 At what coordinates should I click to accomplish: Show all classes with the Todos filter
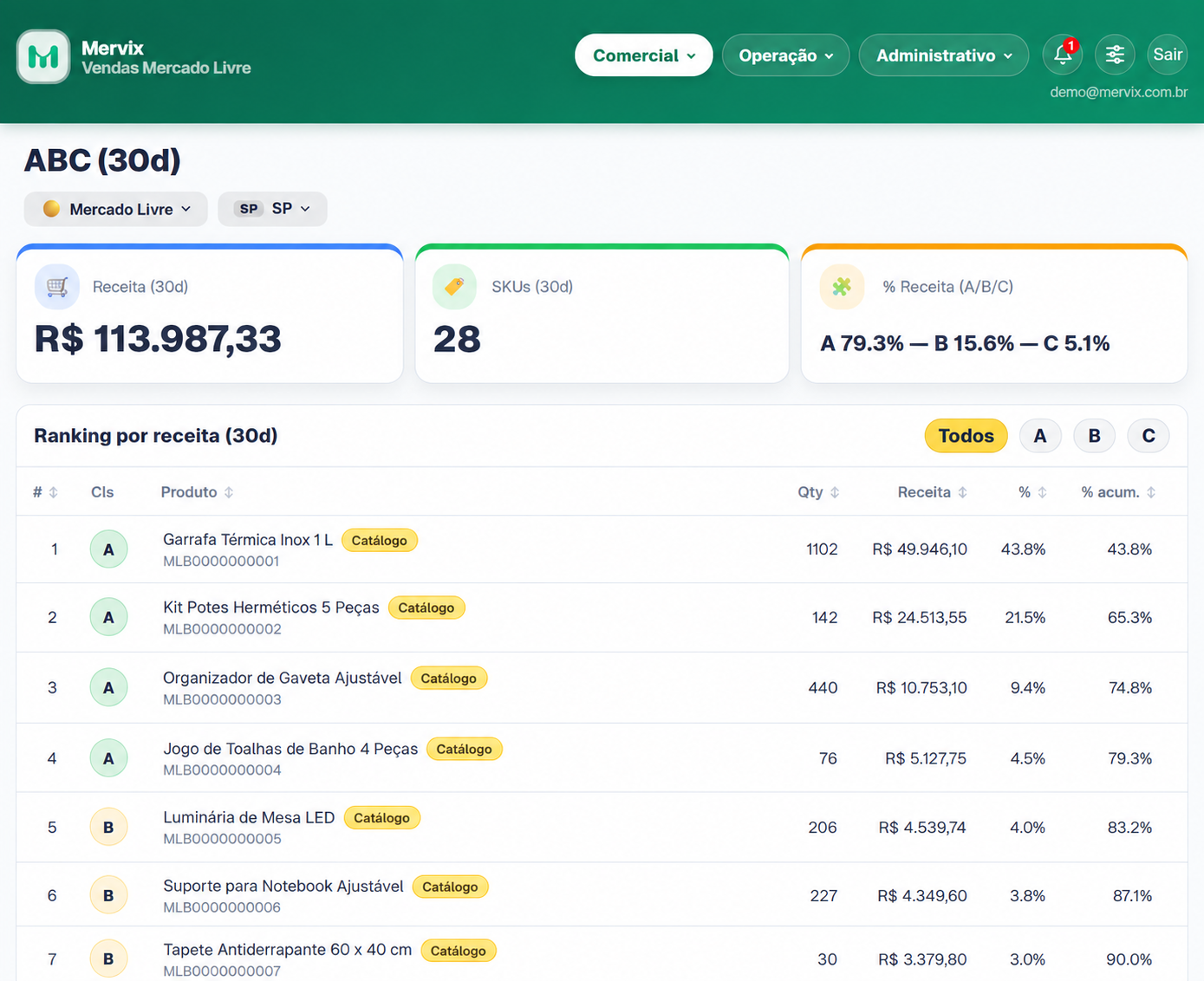coord(966,436)
